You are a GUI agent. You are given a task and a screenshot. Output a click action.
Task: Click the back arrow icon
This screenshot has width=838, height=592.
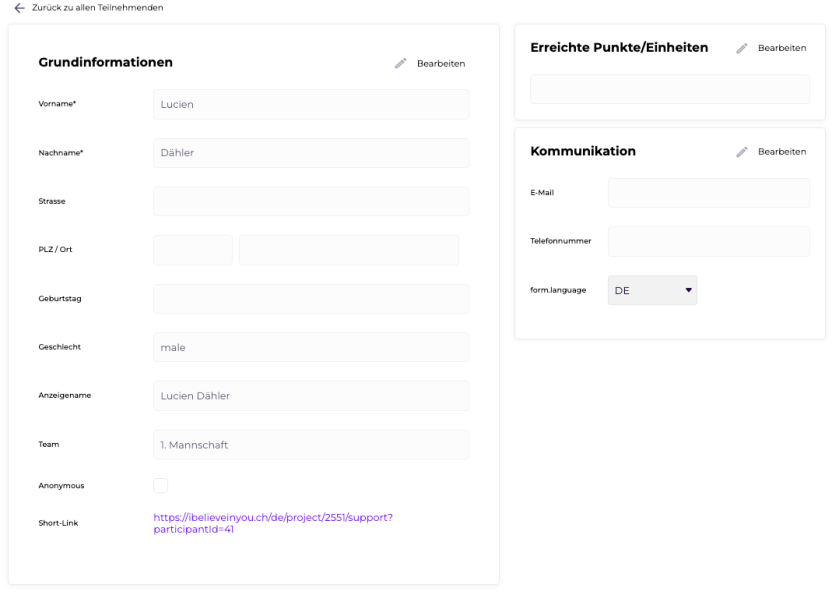coord(19,8)
